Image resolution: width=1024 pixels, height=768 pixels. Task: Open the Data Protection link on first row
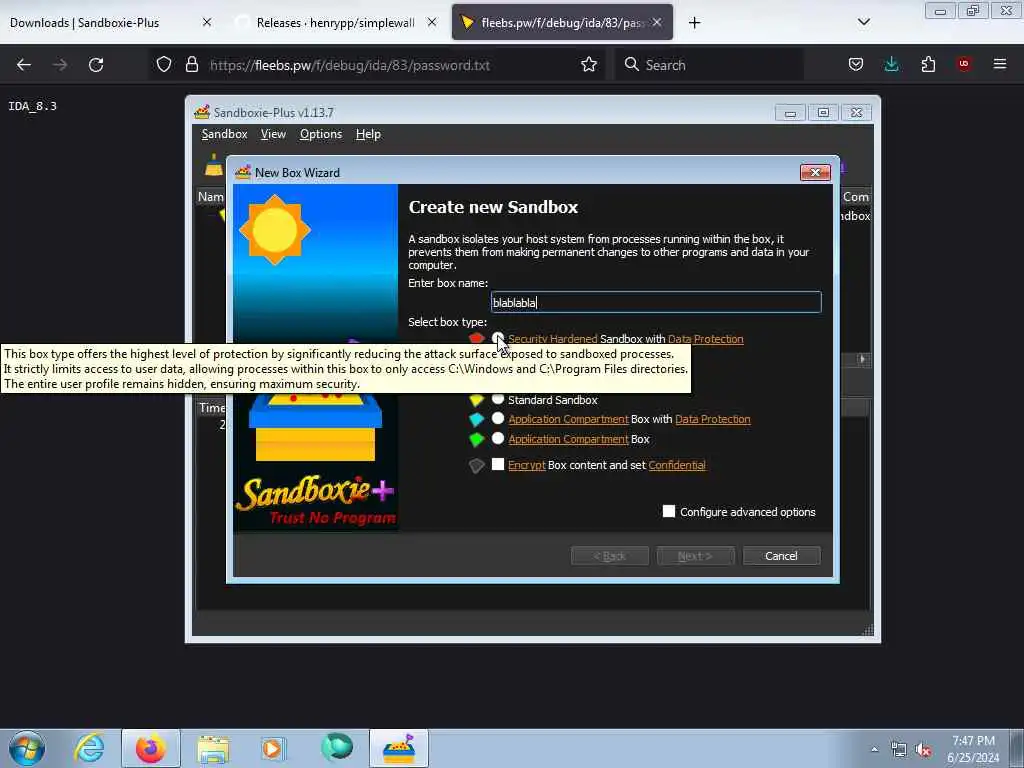(705, 339)
